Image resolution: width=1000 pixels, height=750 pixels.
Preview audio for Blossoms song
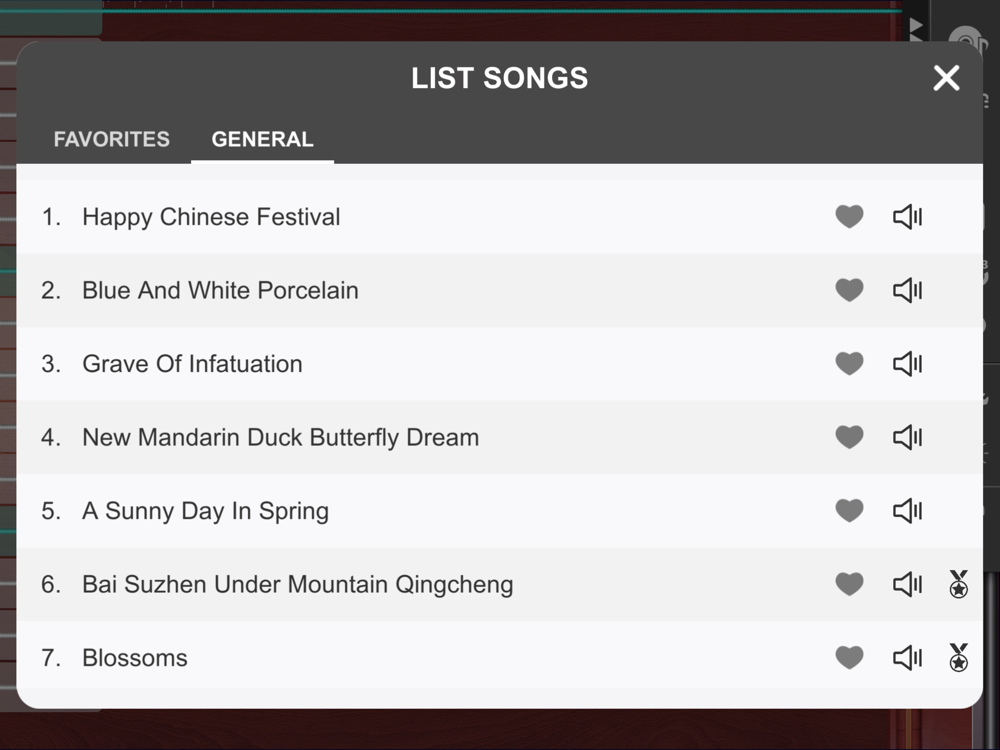pyautogui.click(x=907, y=658)
